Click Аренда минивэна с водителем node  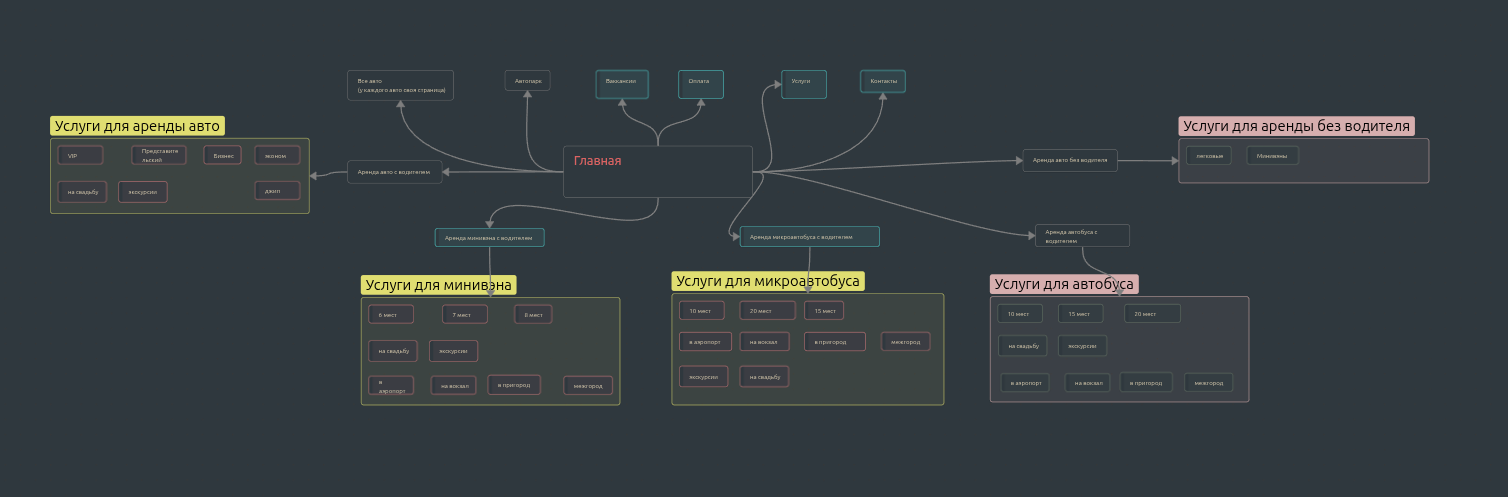(489, 238)
